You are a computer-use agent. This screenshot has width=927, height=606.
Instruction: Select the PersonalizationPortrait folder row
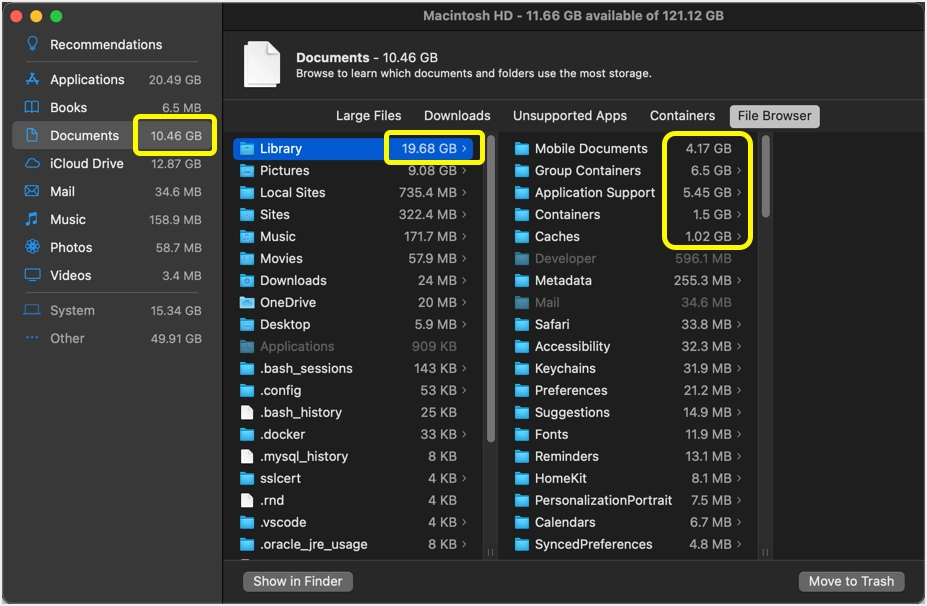(628, 500)
